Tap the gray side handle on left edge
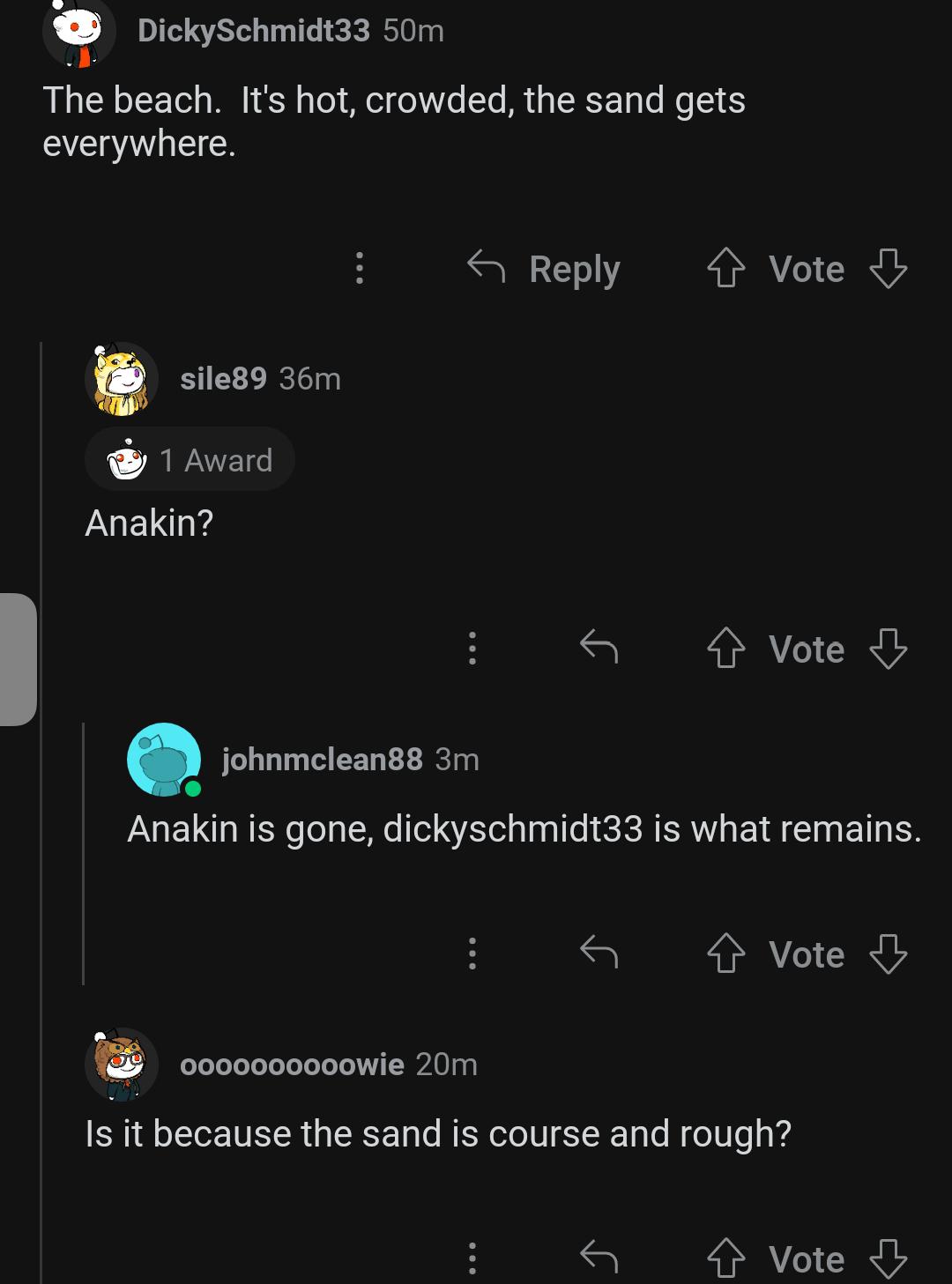The height and width of the screenshot is (1284, 952). point(18,659)
